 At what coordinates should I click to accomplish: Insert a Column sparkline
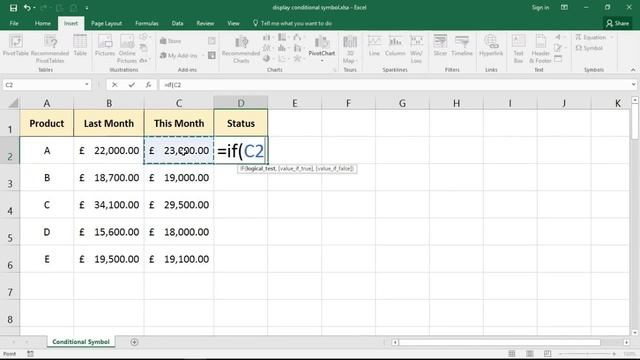pyautogui.click(x=395, y=45)
